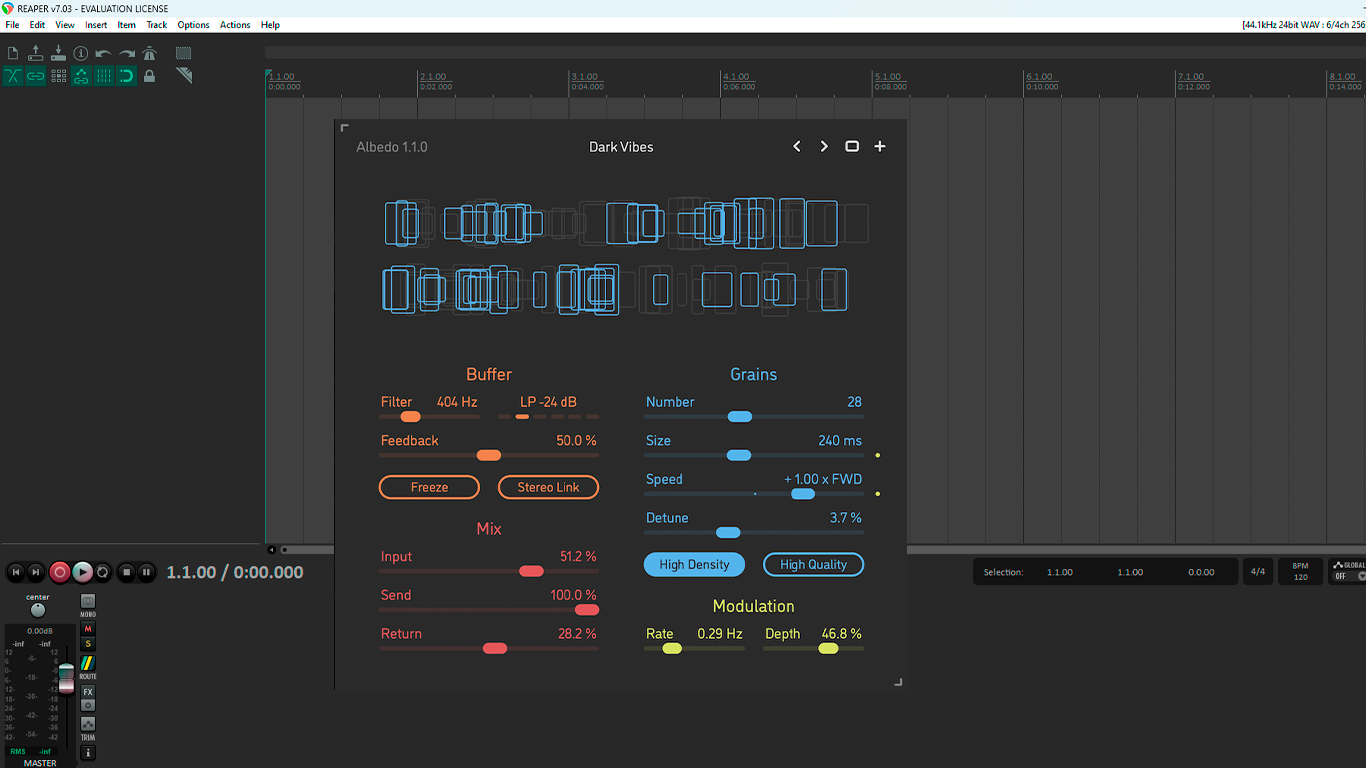Pause playback in transport

click(147, 572)
